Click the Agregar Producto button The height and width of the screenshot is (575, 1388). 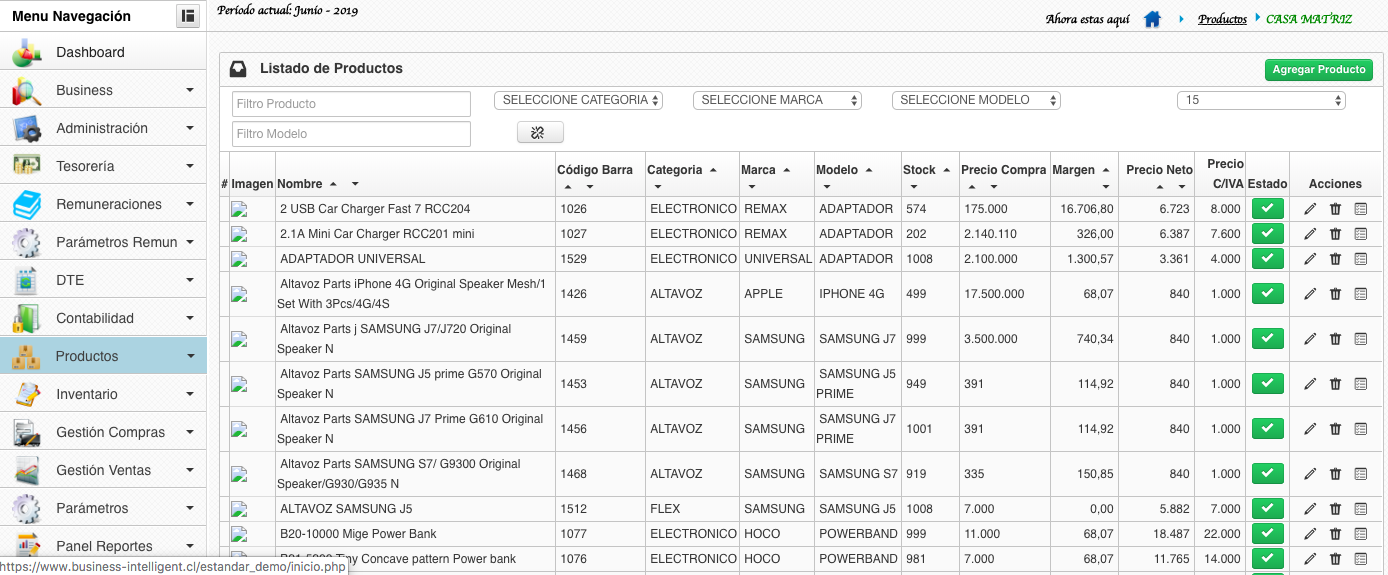1319,70
